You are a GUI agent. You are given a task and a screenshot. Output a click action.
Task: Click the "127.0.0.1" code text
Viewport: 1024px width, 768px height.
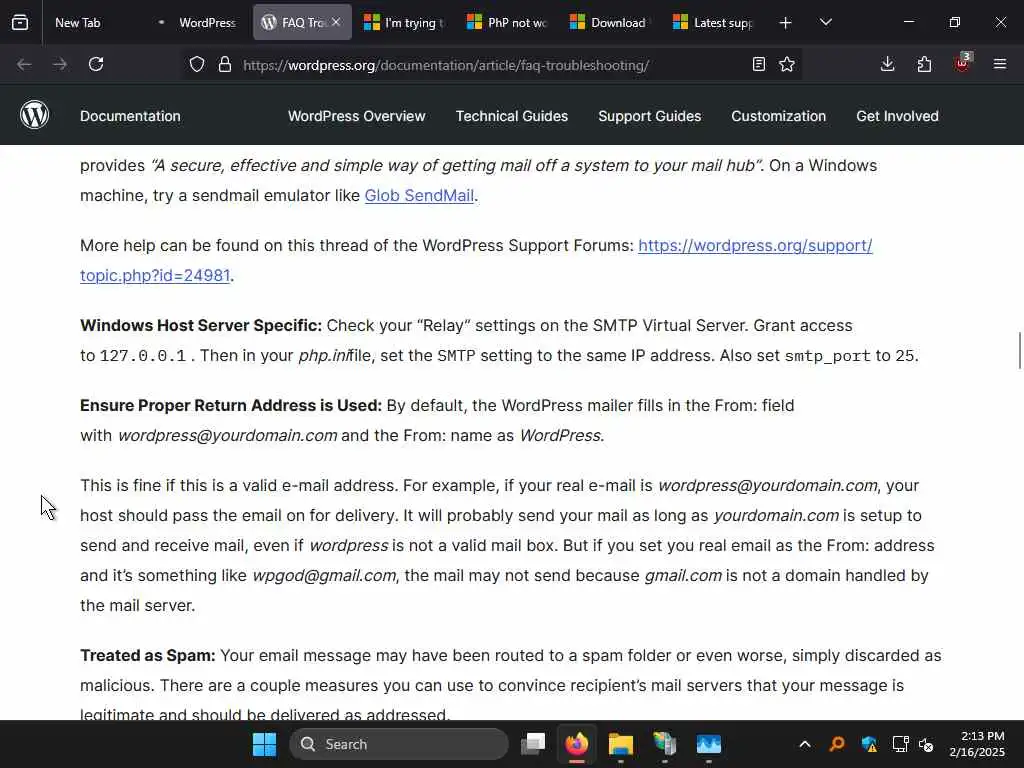tap(142, 356)
